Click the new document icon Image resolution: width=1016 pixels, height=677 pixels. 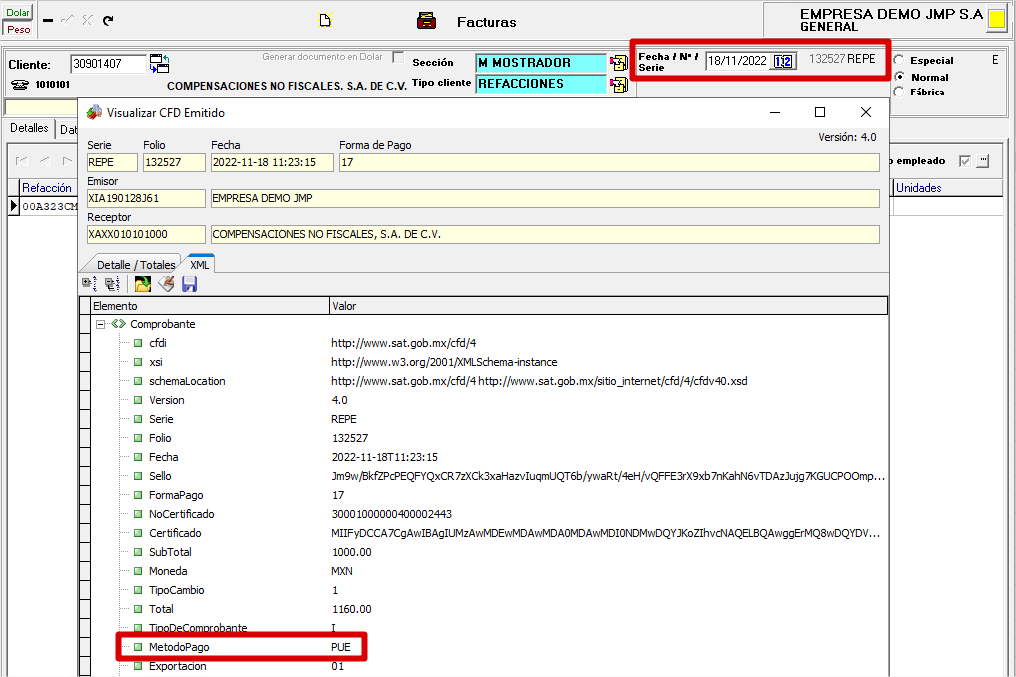point(325,20)
